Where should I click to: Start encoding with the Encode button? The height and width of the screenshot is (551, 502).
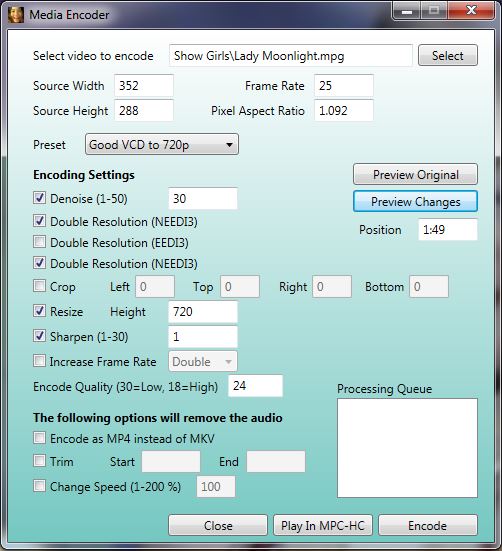coord(428,525)
